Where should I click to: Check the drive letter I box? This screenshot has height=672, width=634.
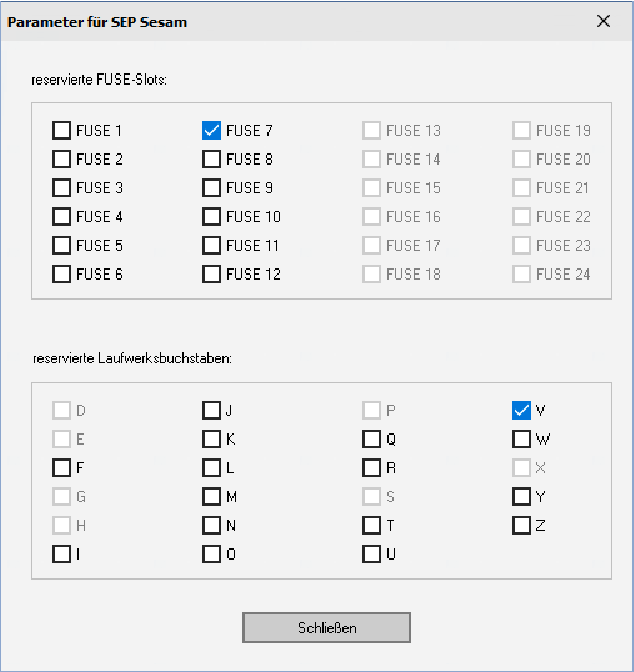click(62, 554)
